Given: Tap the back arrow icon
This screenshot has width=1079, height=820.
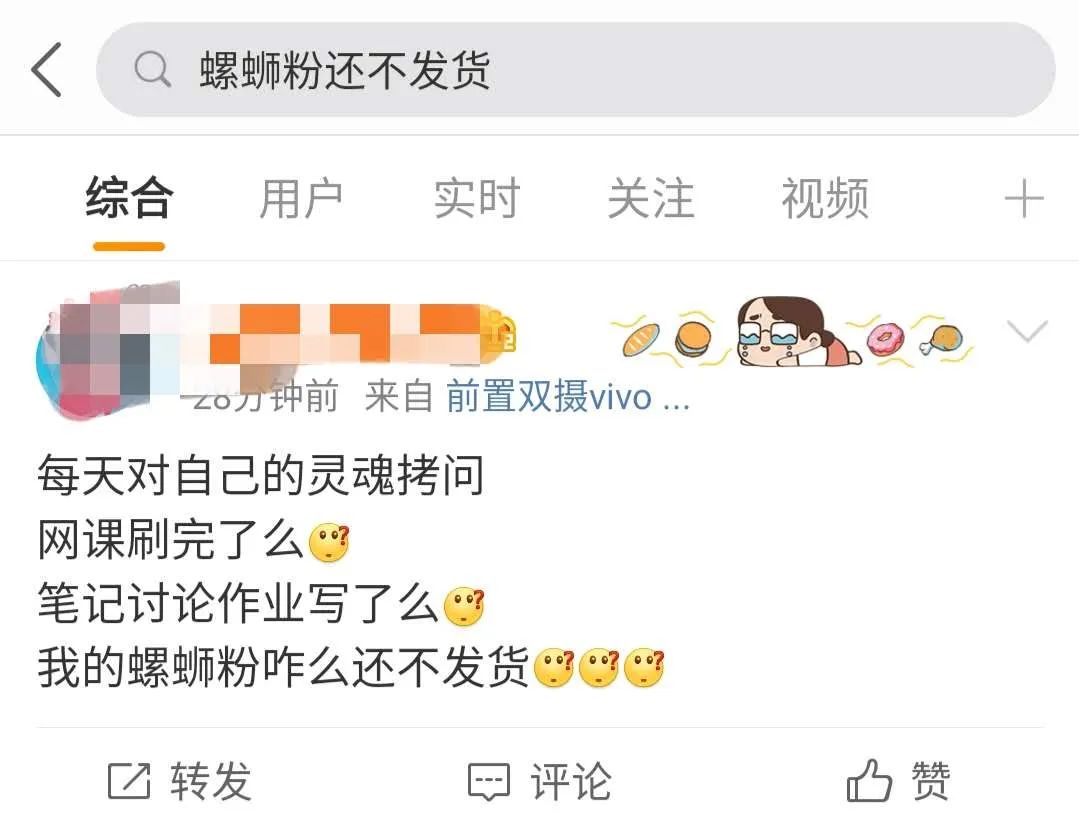Looking at the screenshot, I should pos(47,69).
